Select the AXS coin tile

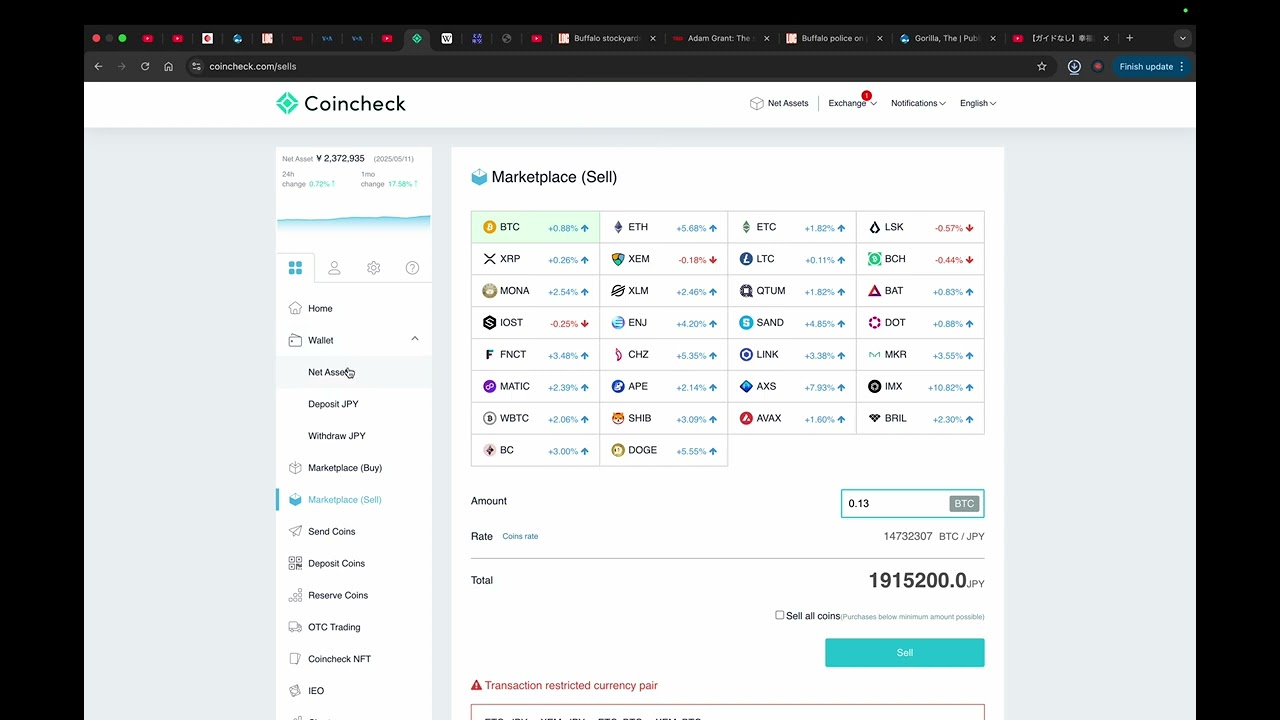[792, 387]
